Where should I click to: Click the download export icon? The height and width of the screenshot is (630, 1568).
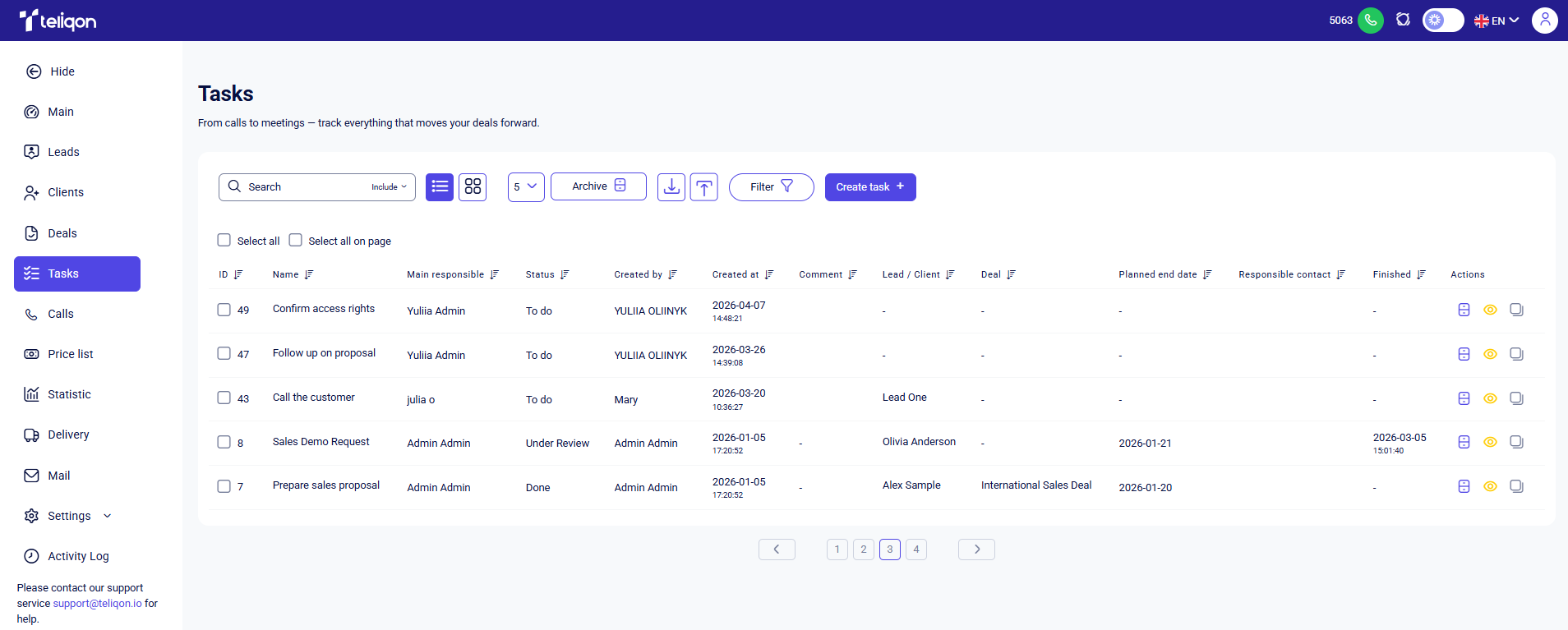click(x=671, y=187)
